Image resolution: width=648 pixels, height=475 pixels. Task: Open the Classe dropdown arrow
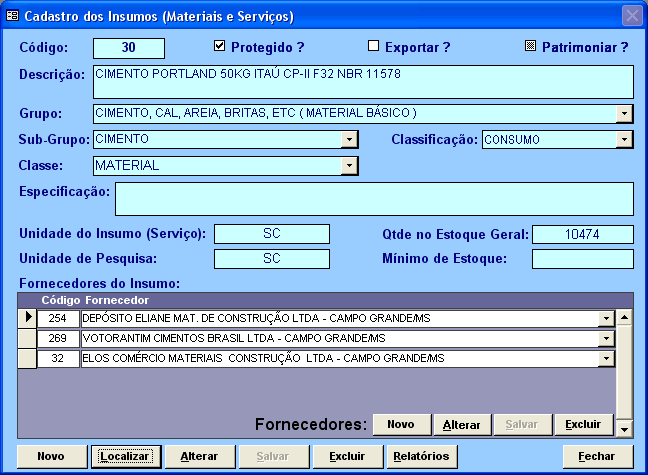pos(350,165)
